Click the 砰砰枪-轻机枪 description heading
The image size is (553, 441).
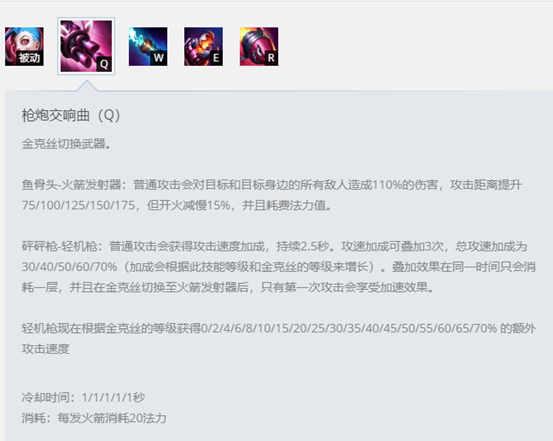click(60, 246)
